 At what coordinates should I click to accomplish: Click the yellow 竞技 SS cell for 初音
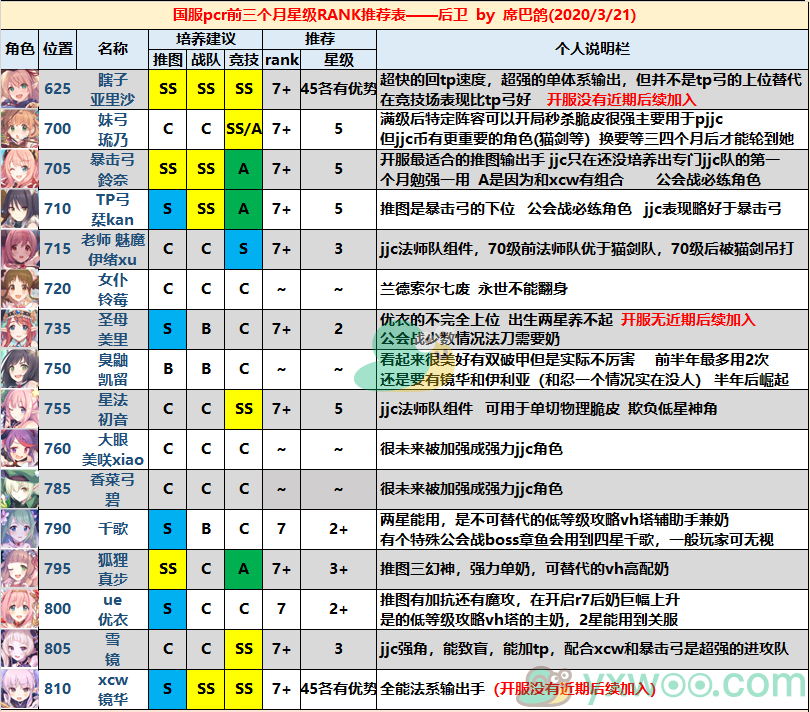click(x=243, y=409)
